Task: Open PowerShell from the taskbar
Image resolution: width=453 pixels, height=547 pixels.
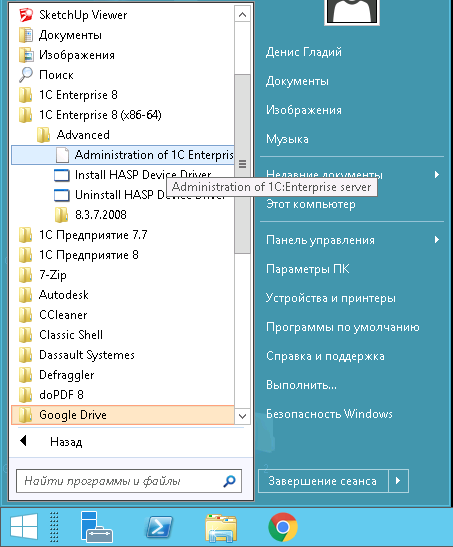Action: pyautogui.click(x=159, y=527)
